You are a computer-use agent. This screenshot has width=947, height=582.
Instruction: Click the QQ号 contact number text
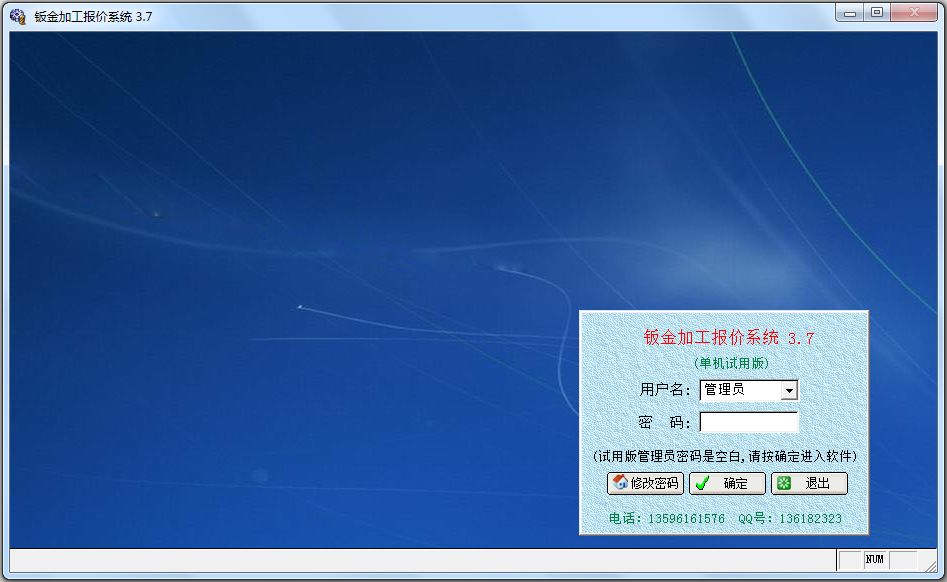(790, 519)
